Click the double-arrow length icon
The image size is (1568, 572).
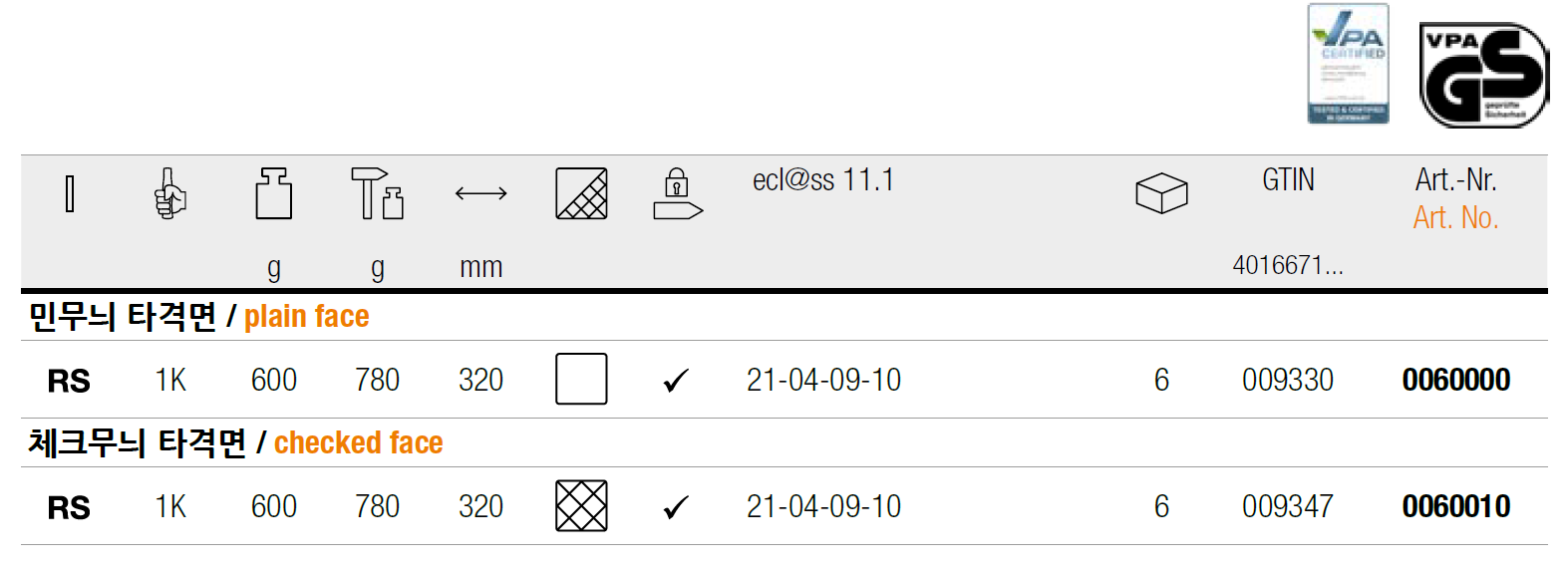[480, 193]
